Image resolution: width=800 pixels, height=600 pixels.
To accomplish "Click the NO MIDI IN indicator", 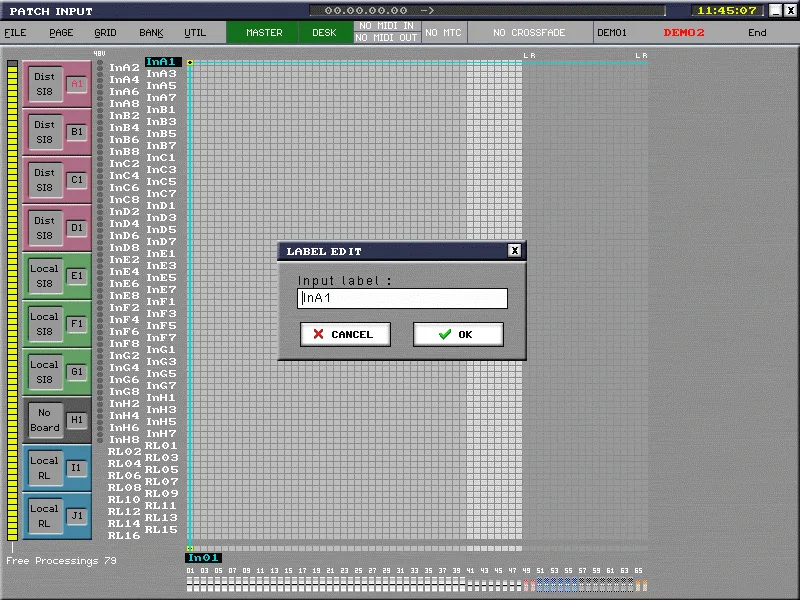I will click(x=387, y=26).
